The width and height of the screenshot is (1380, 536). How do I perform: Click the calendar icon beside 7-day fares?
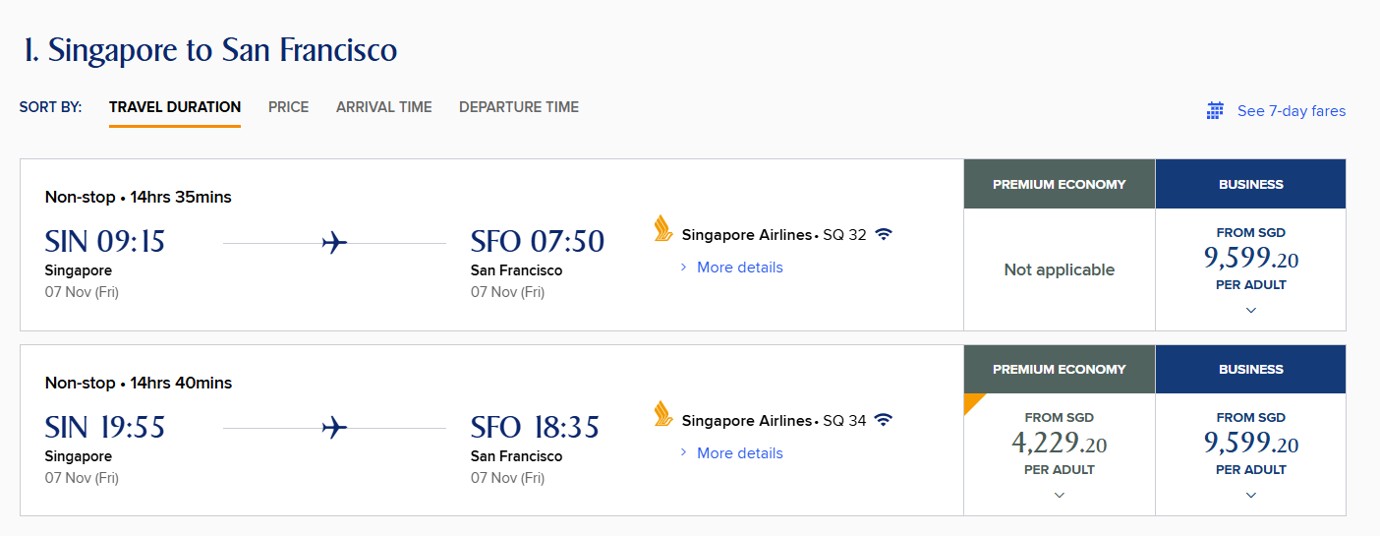point(1215,111)
